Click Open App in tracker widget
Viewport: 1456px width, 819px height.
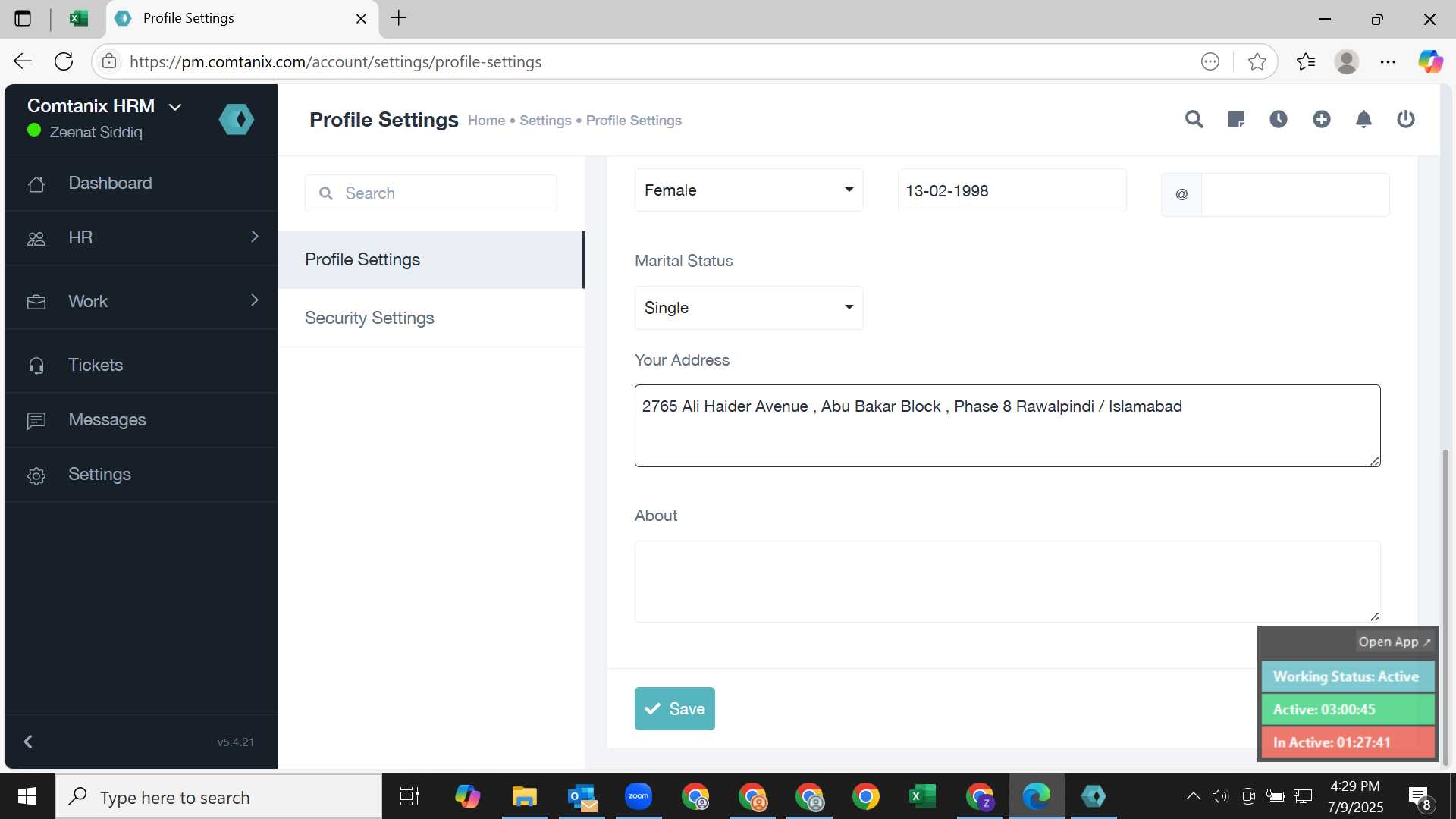point(1394,642)
